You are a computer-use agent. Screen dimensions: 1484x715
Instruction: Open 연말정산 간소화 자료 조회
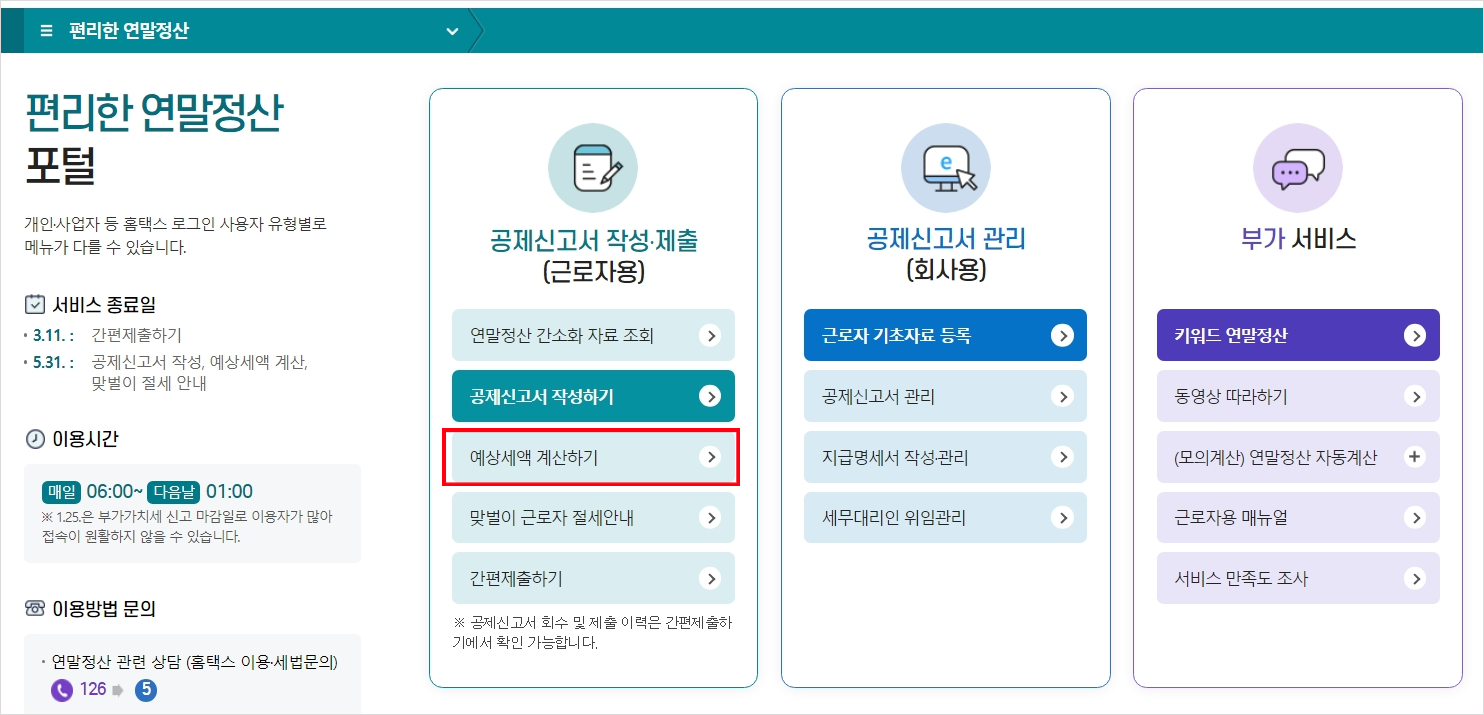coord(593,335)
